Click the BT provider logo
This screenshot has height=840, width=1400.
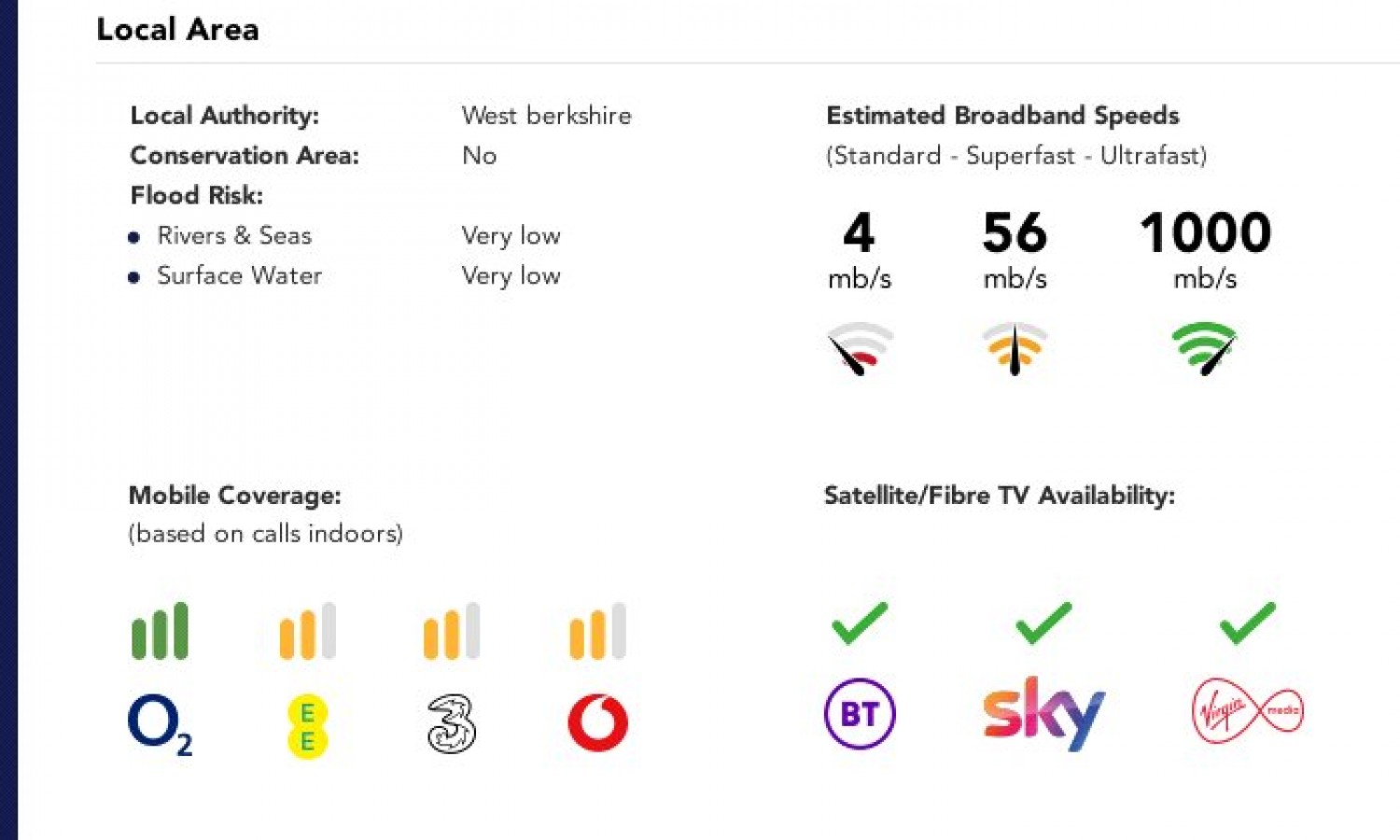(860, 714)
